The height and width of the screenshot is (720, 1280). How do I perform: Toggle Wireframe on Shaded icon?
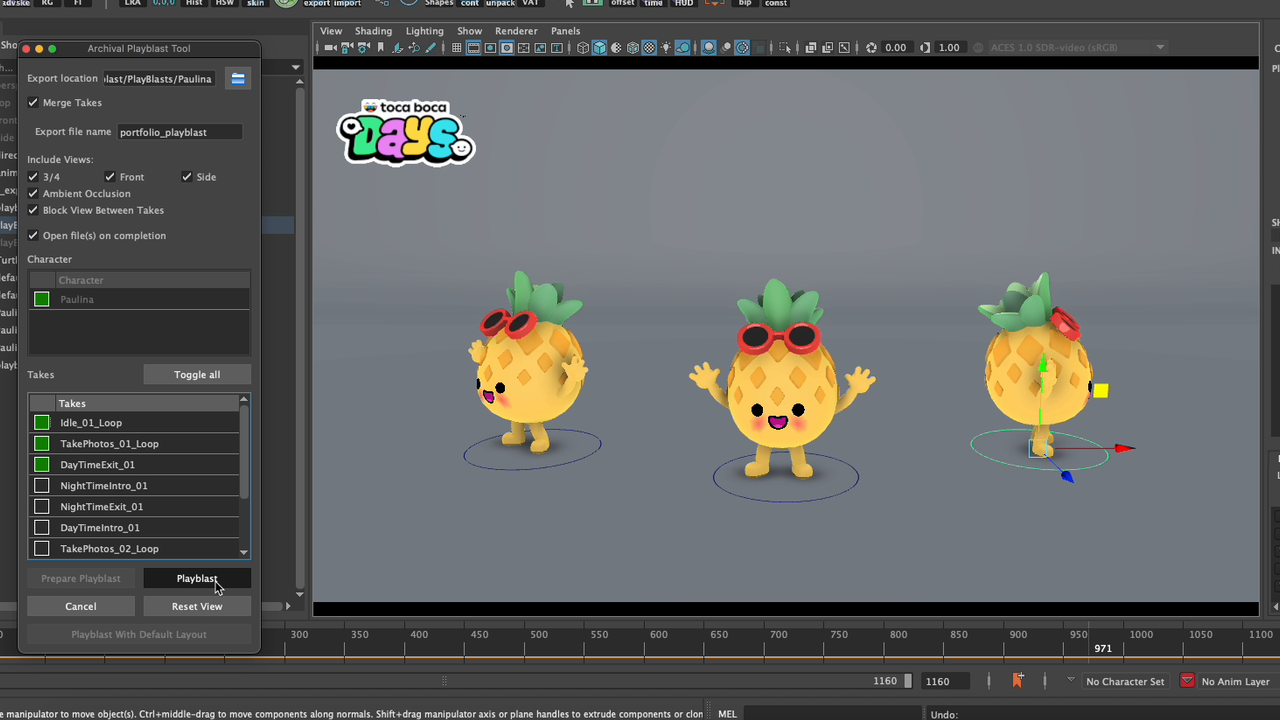(632, 47)
